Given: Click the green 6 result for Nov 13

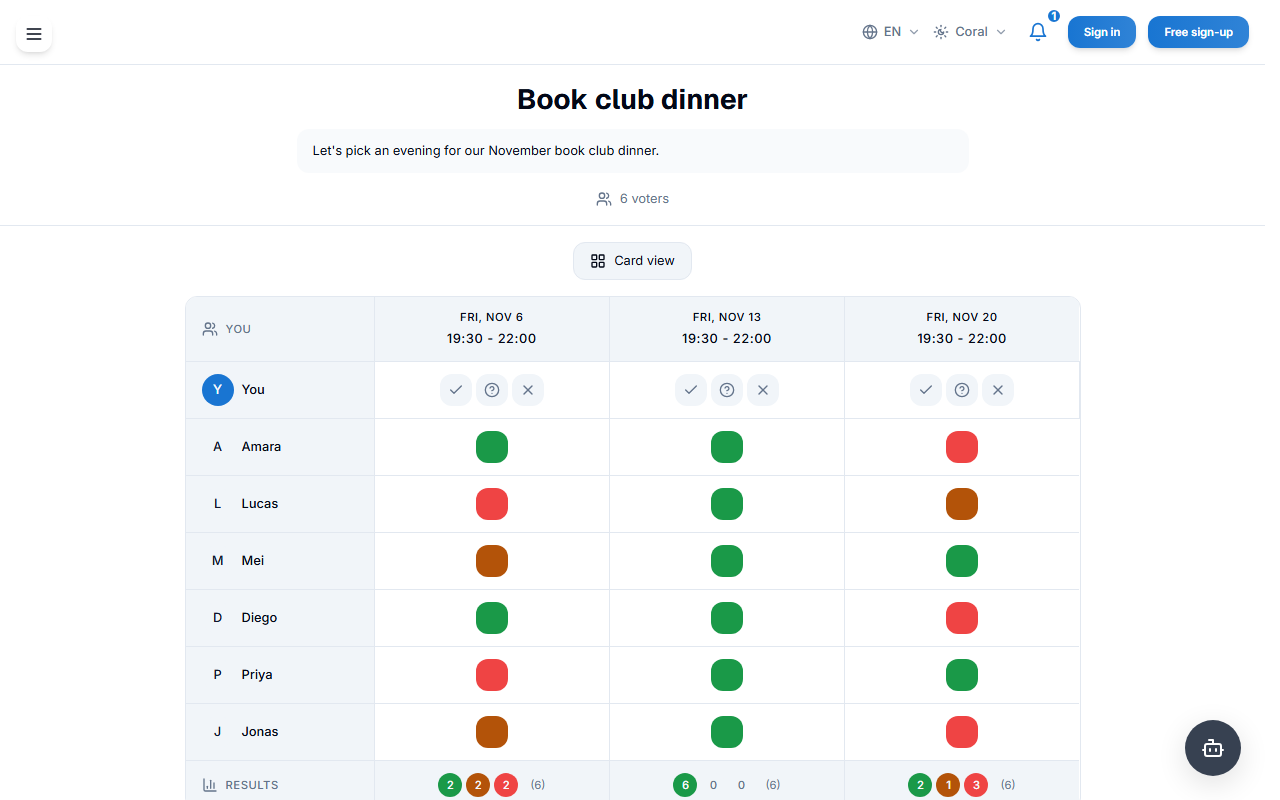Looking at the screenshot, I should [x=685, y=785].
